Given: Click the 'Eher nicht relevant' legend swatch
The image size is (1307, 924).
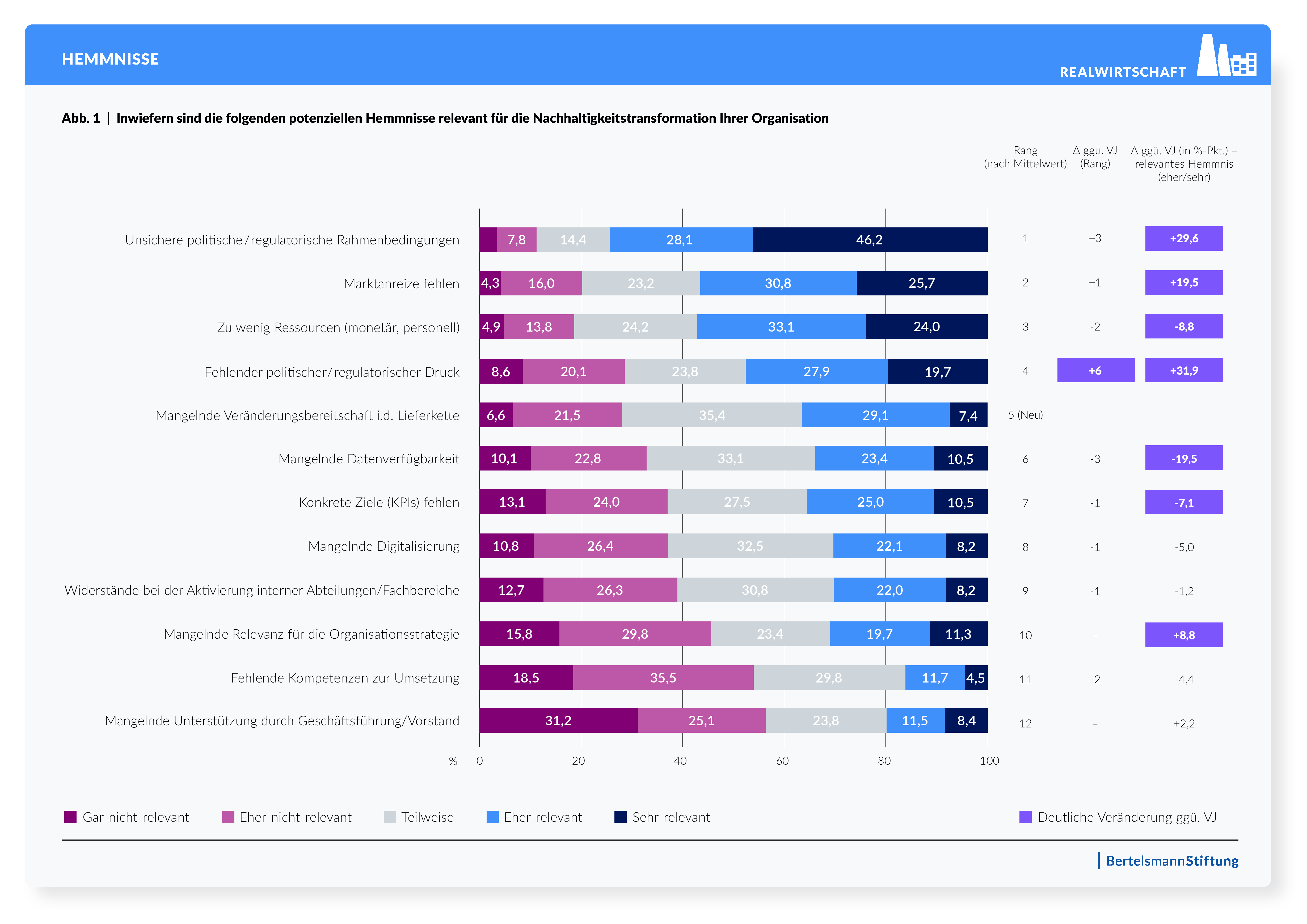Looking at the screenshot, I should coord(228,817).
